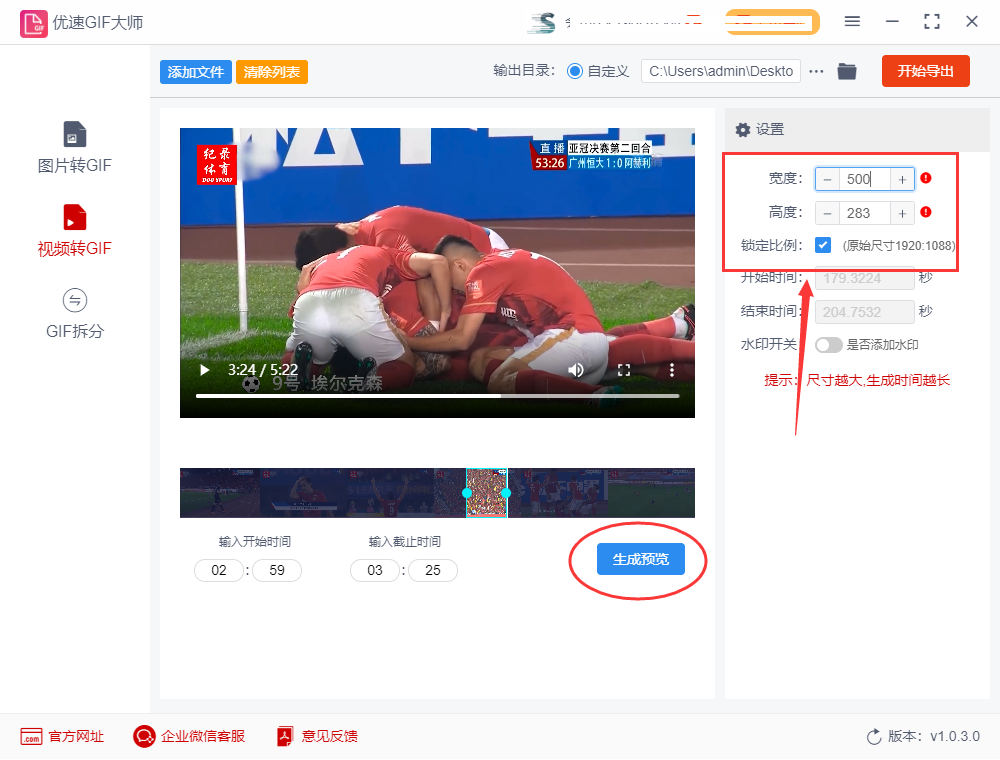Decrease height with the minus stepper
The width and height of the screenshot is (1000, 760).
(x=828, y=213)
